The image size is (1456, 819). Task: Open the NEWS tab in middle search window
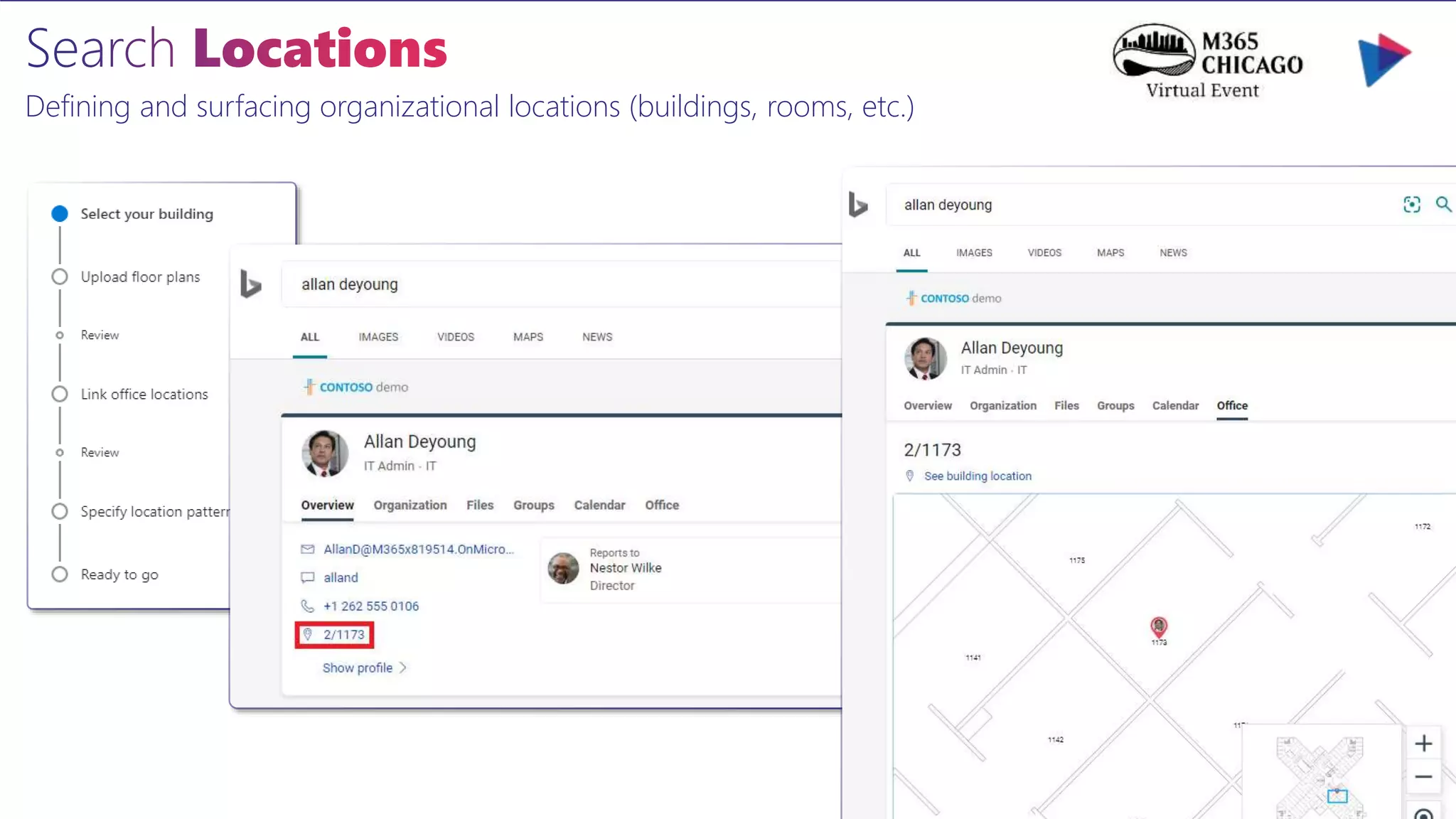597,337
